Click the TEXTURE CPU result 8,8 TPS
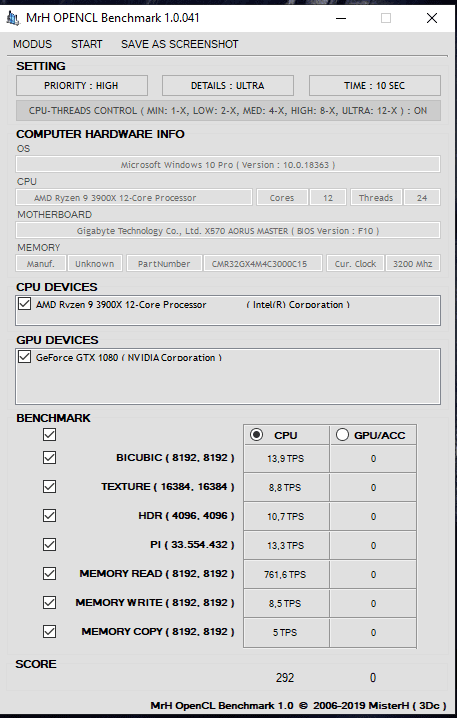The height and width of the screenshot is (718, 457). (x=286, y=487)
